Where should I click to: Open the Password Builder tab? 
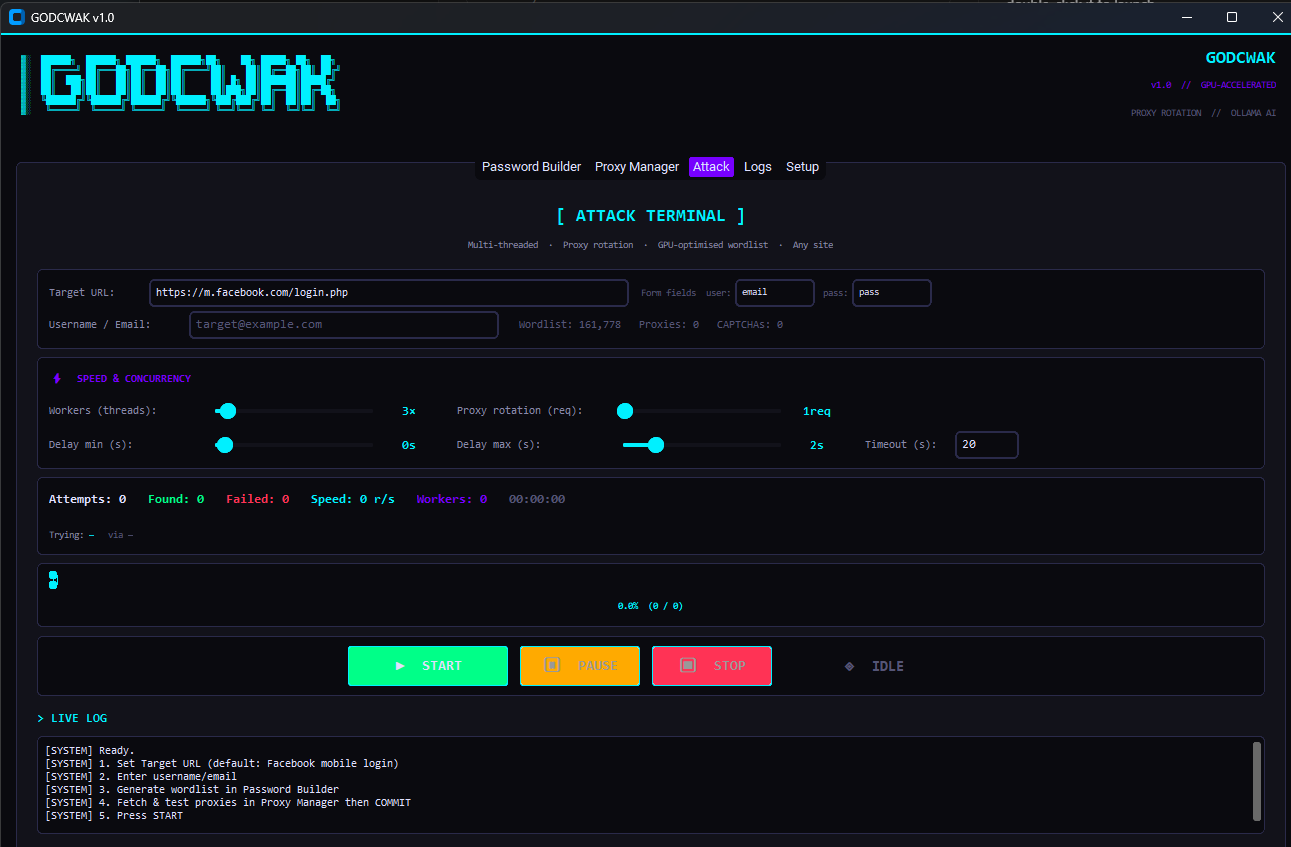[x=531, y=167]
